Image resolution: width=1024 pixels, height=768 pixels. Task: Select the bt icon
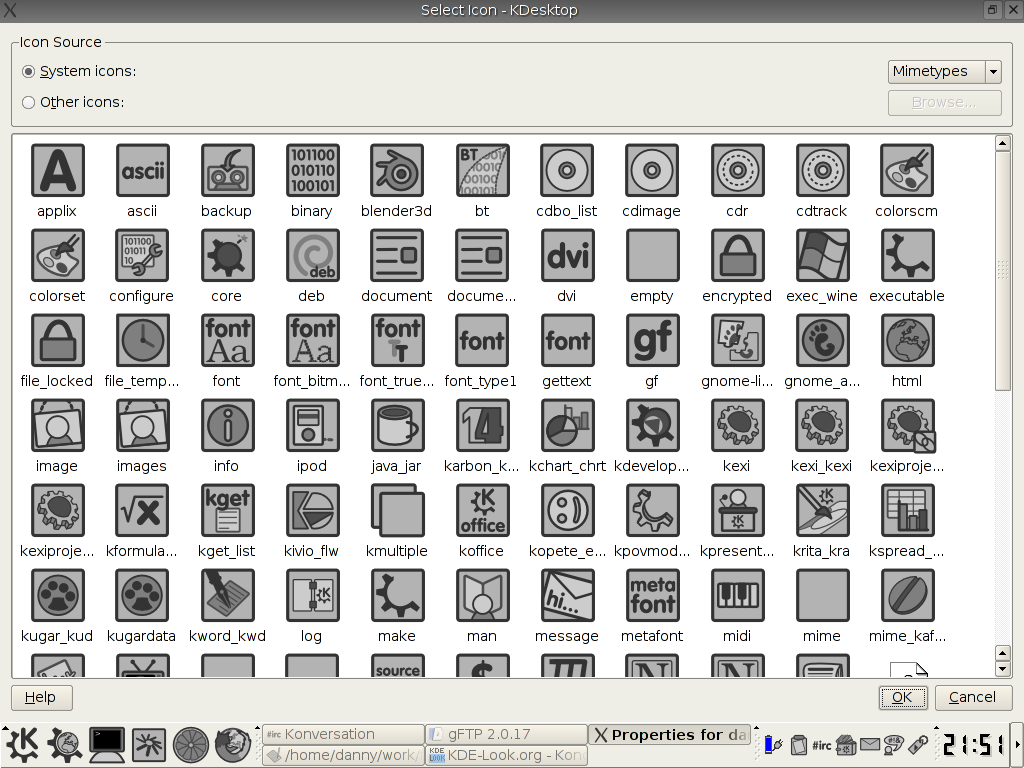point(482,170)
